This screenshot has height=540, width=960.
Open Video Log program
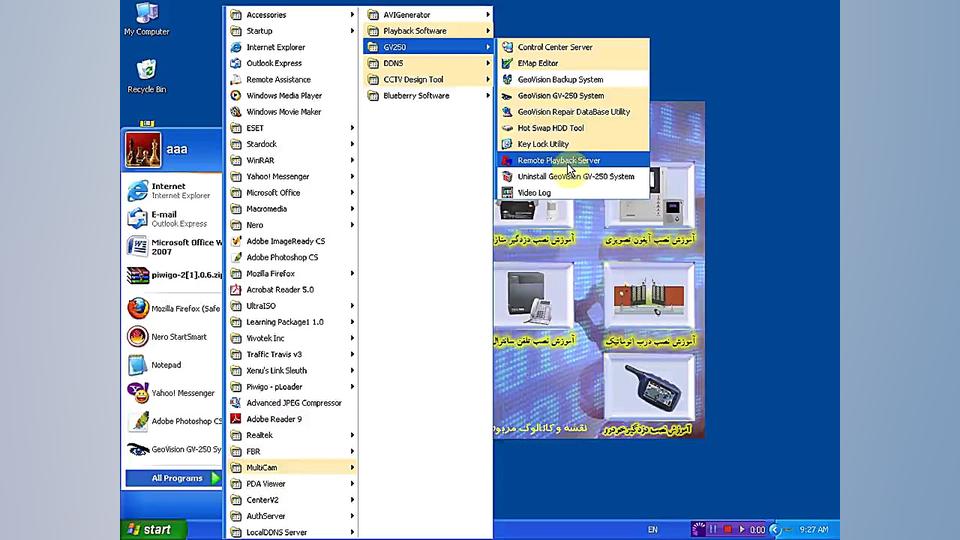[x=573, y=193]
